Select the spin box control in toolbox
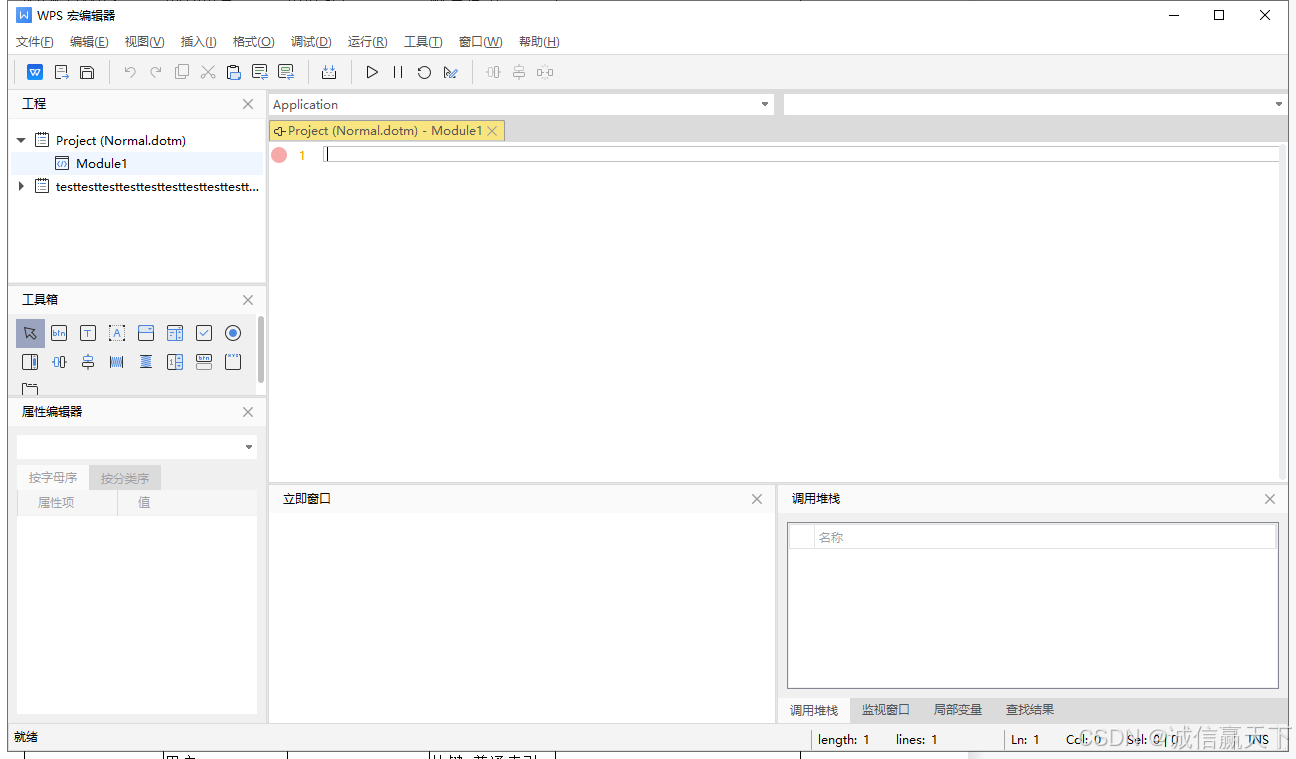Viewport: 1296px width, 759px height. [175, 362]
